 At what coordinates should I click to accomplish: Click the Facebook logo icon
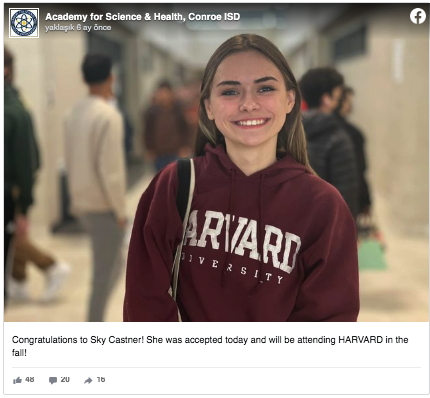tap(418, 16)
